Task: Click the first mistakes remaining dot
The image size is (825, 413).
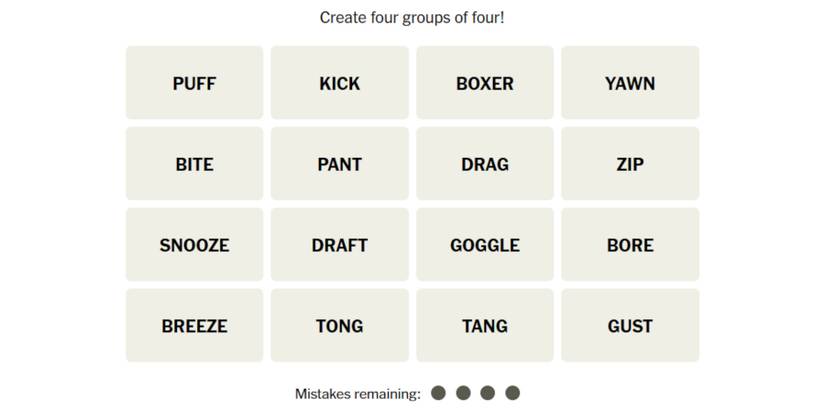Action: pyautogui.click(x=438, y=393)
